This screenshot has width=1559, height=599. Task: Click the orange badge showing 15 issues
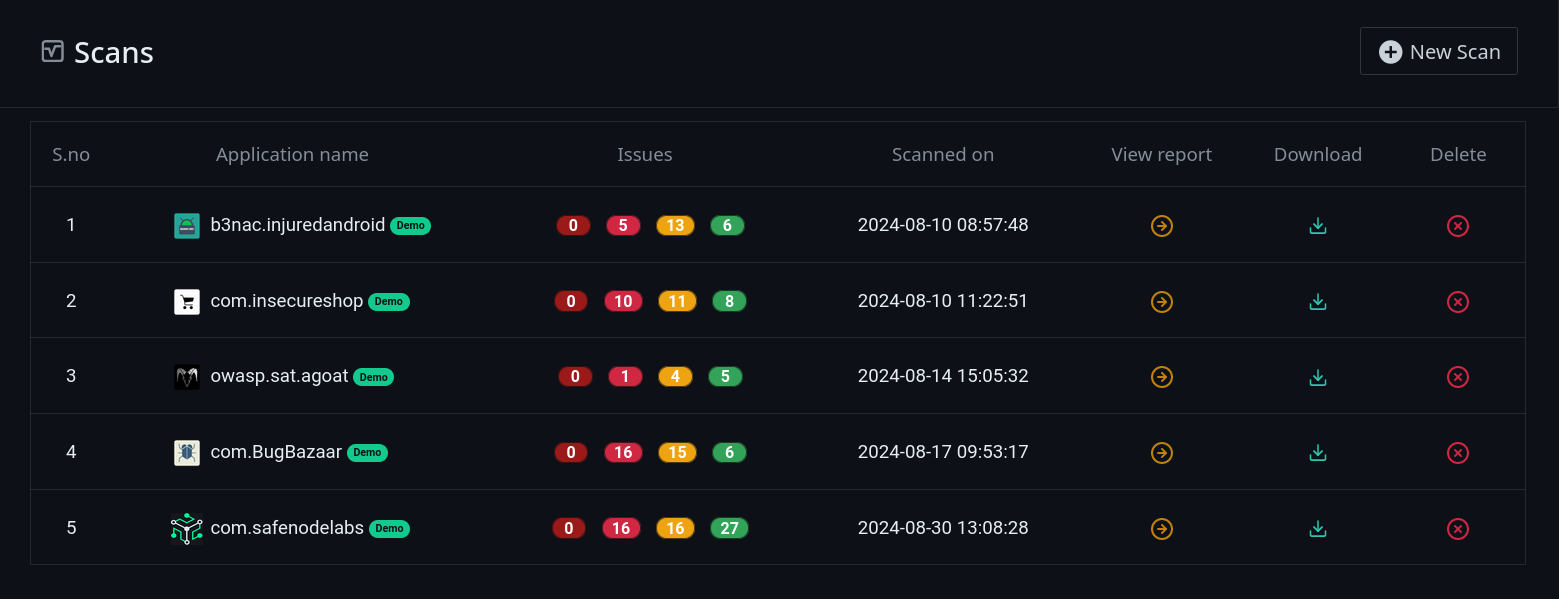(x=677, y=453)
